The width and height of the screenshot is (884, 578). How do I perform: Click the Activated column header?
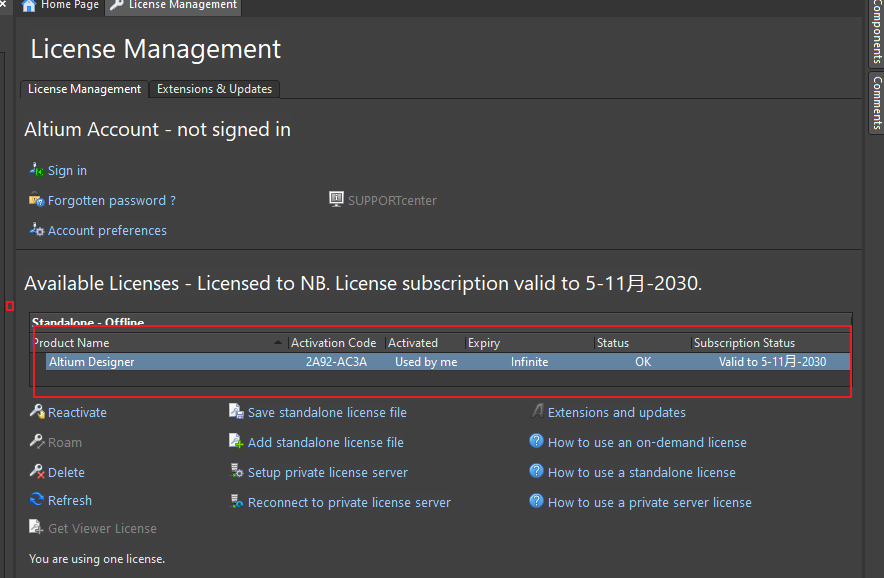(425, 343)
